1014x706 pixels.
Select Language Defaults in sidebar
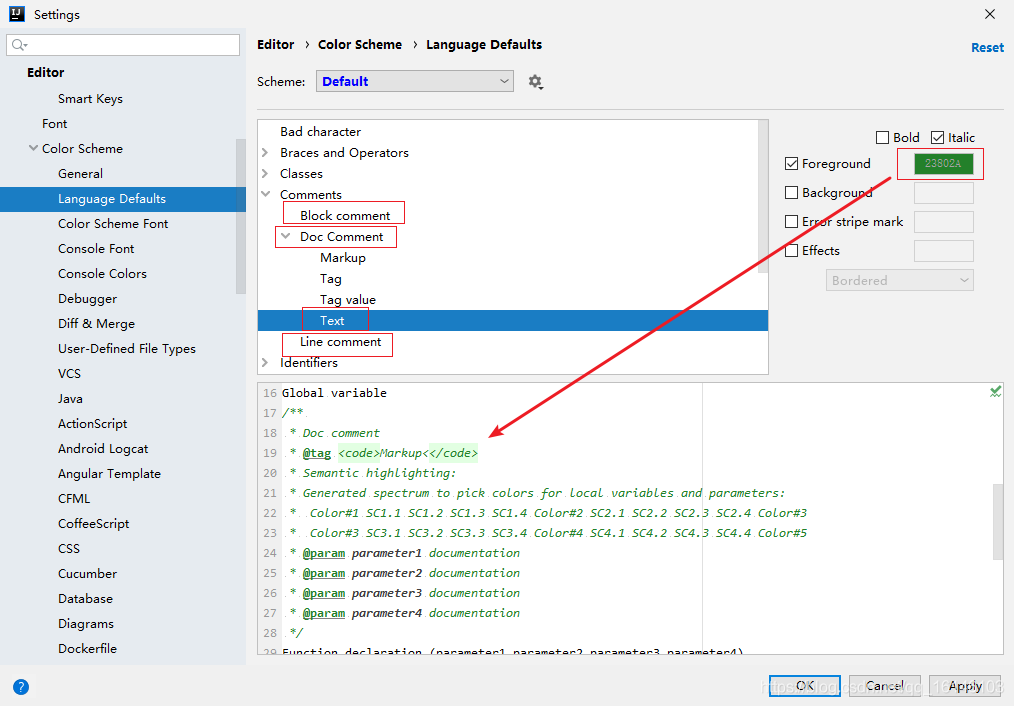(x=123, y=199)
